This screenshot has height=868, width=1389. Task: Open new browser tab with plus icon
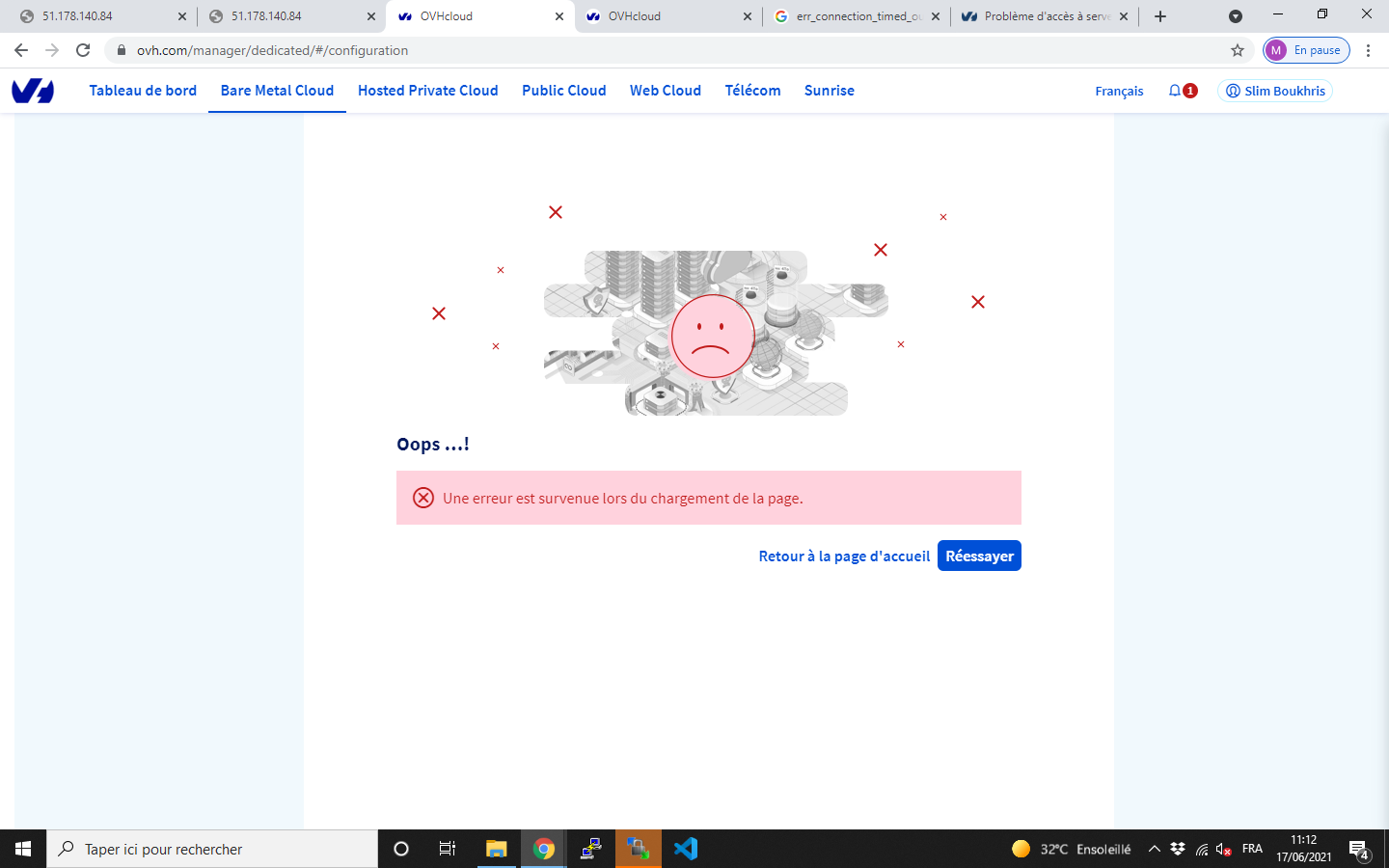[x=1160, y=16]
